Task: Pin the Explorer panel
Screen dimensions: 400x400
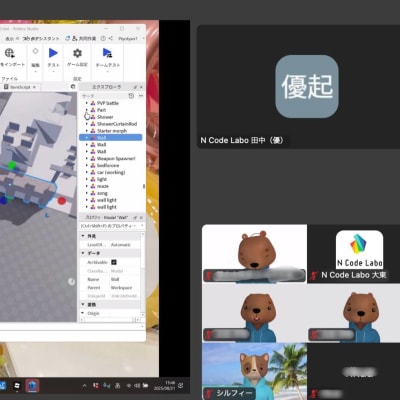Action: (x=135, y=87)
